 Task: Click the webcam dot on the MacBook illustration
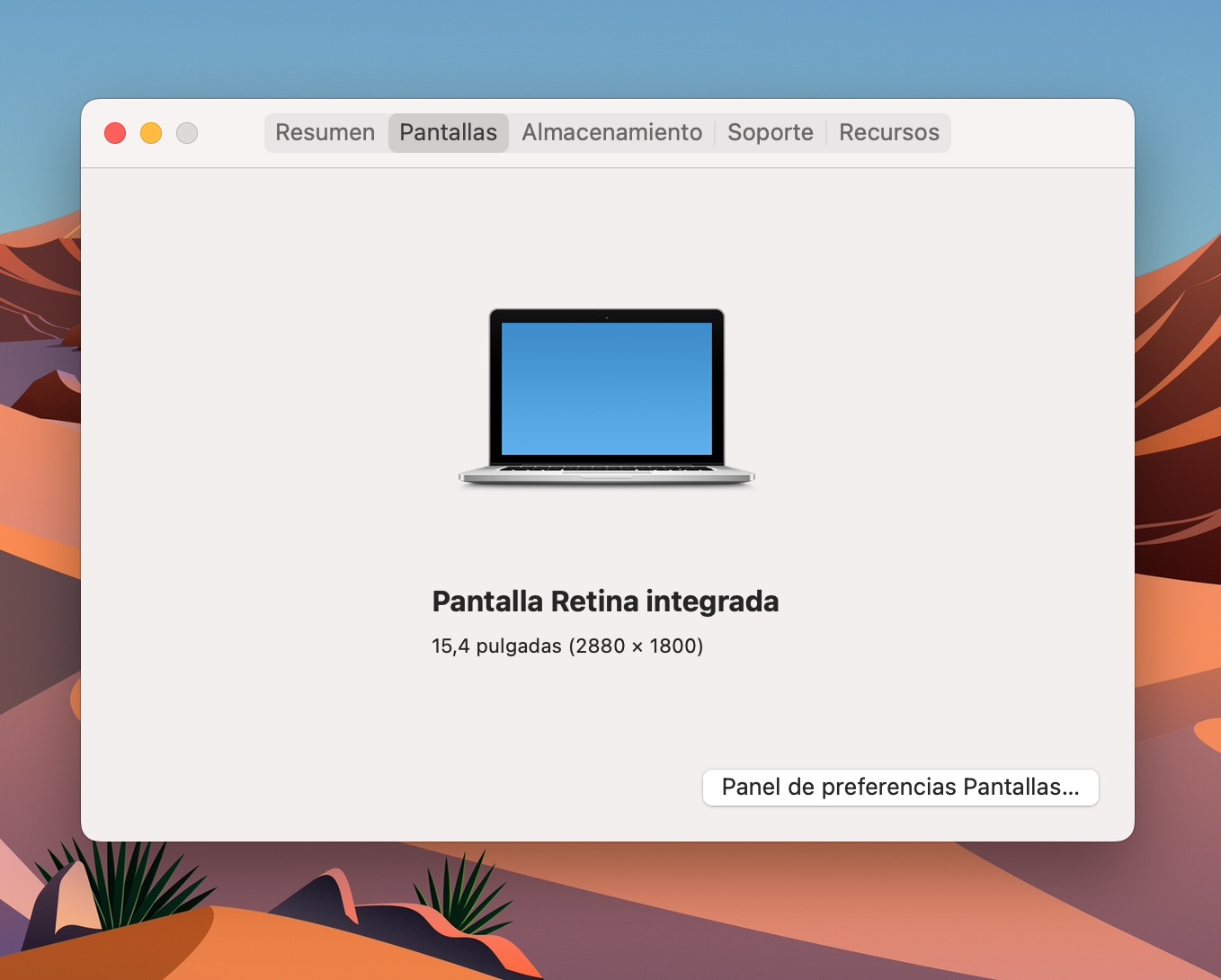607,317
